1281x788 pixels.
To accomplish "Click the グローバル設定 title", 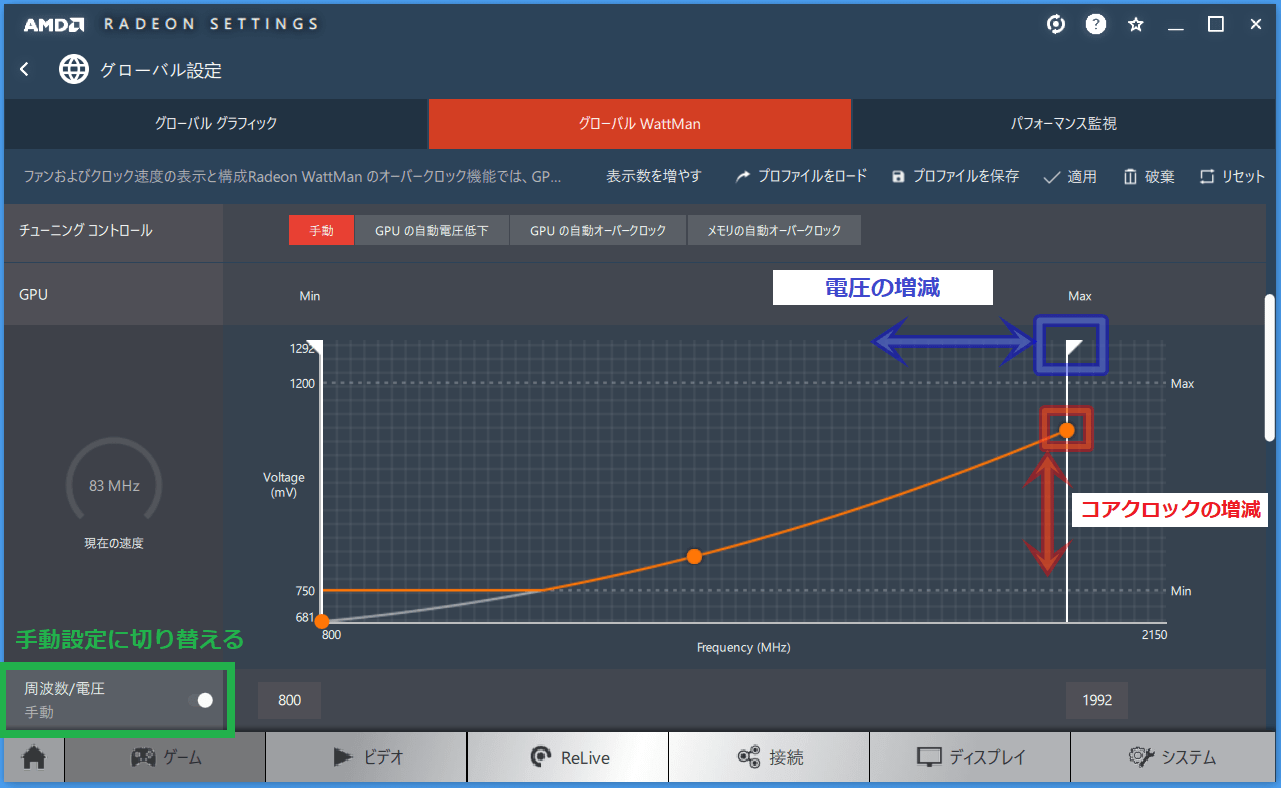I will pyautogui.click(x=161, y=70).
